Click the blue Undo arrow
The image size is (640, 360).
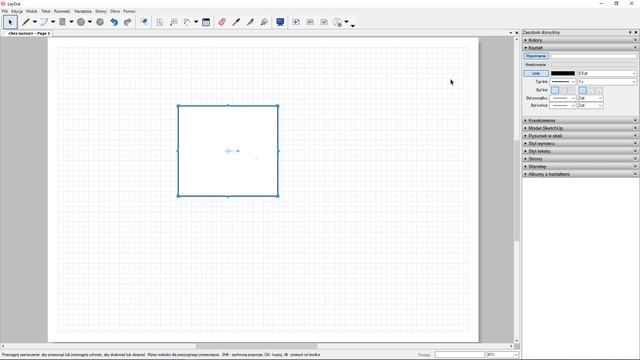114,22
